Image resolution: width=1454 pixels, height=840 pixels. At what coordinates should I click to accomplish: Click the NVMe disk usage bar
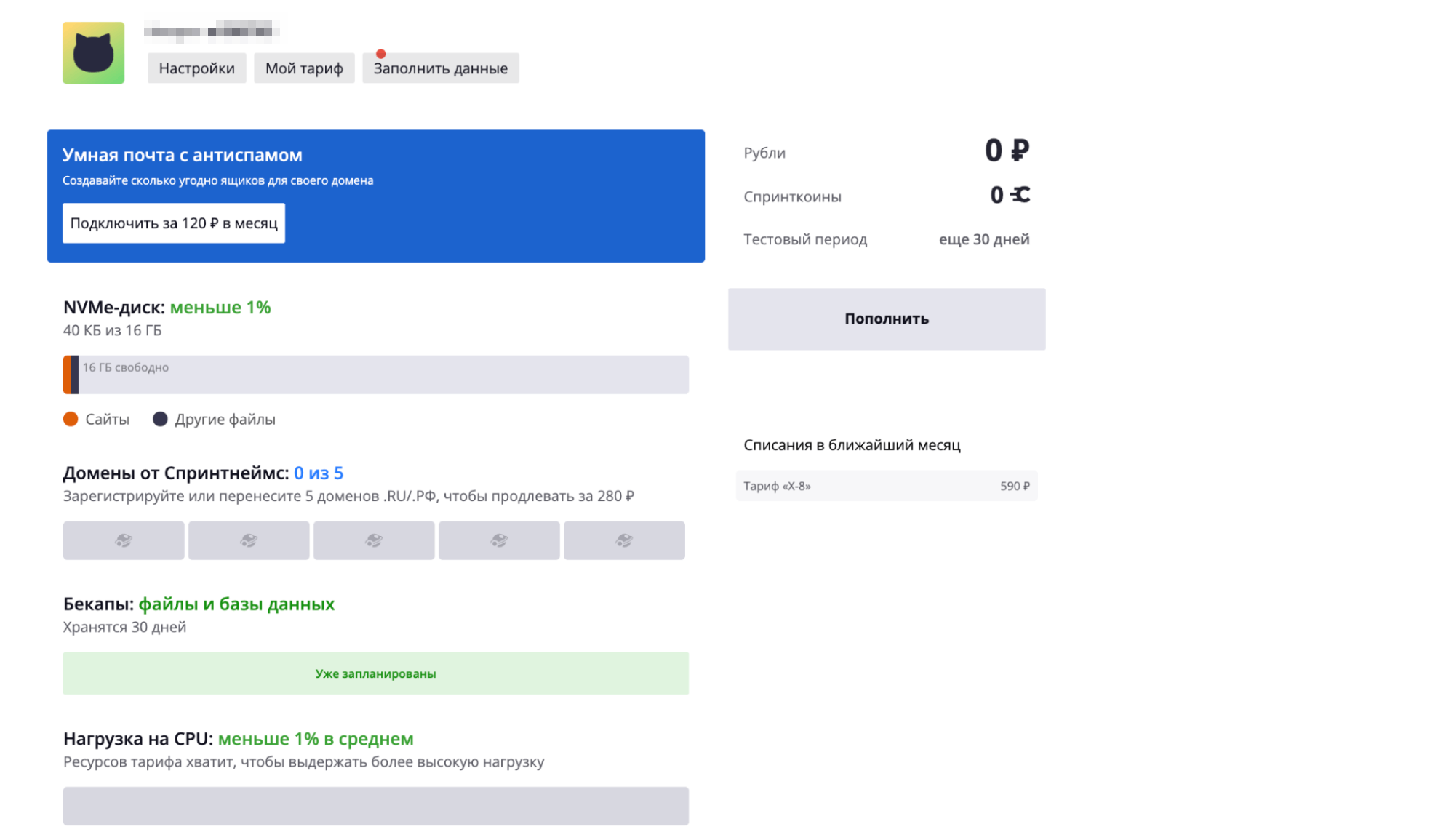click(376, 375)
